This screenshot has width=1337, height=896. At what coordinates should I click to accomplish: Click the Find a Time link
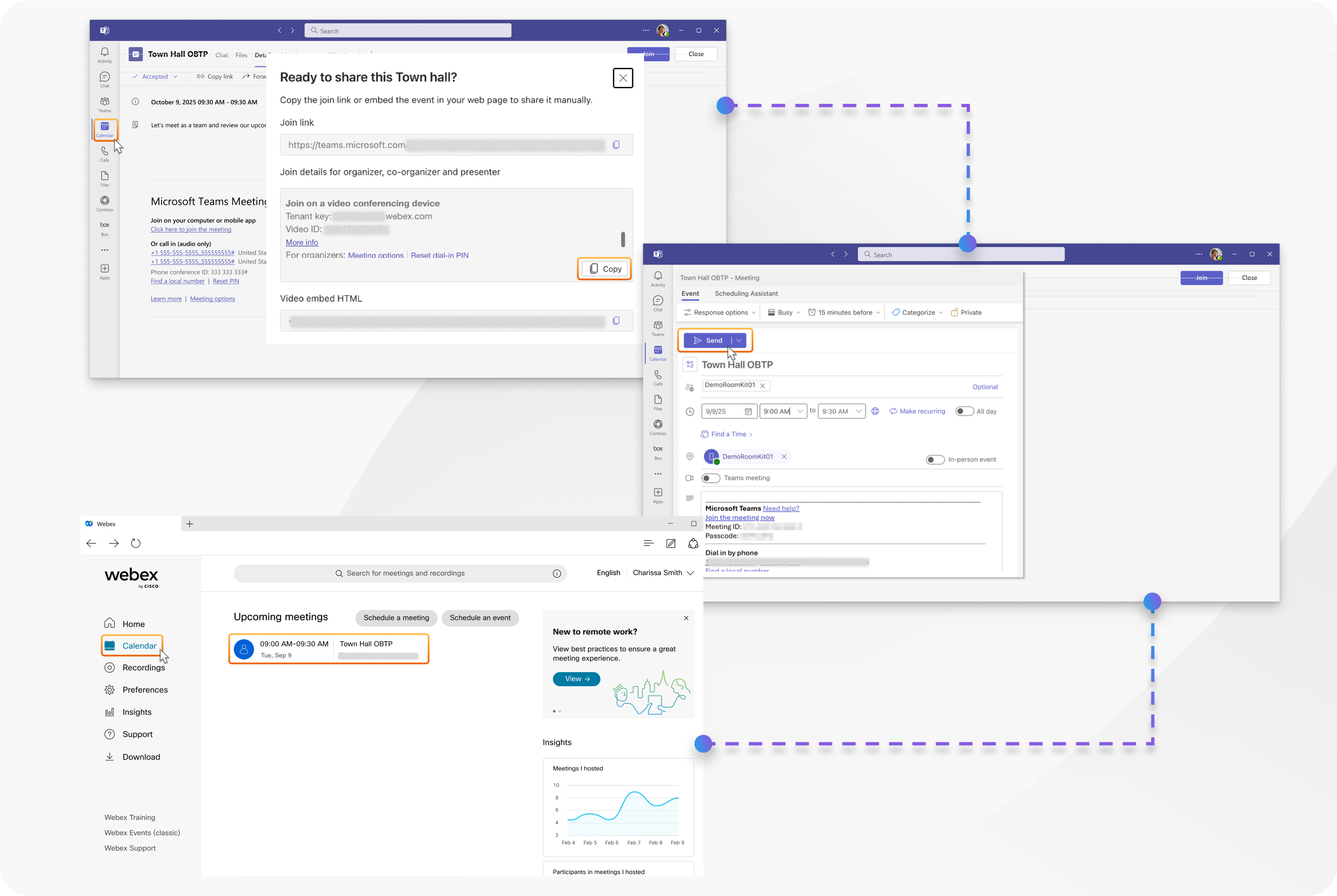[726, 435]
